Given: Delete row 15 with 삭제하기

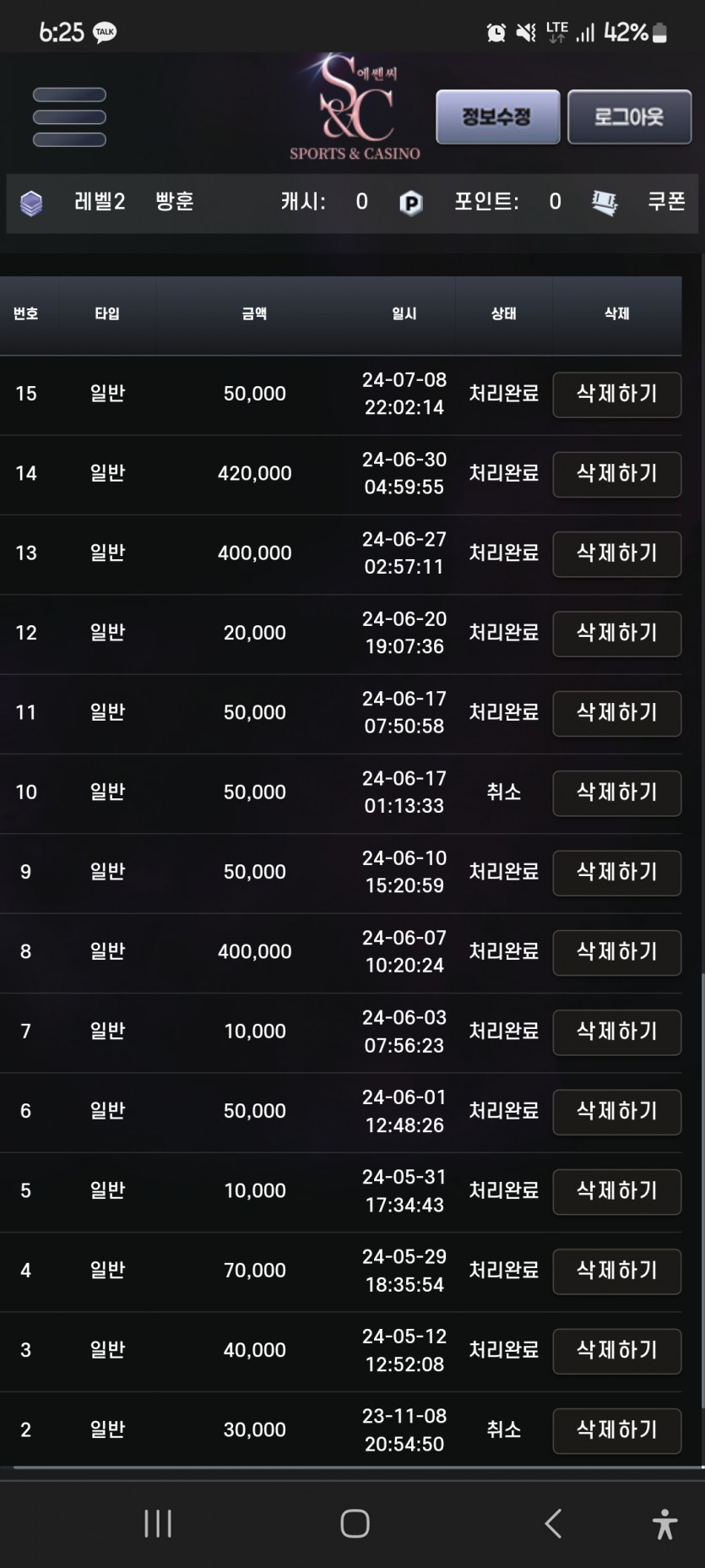Looking at the screenshot, I should [x=616, y=395].
